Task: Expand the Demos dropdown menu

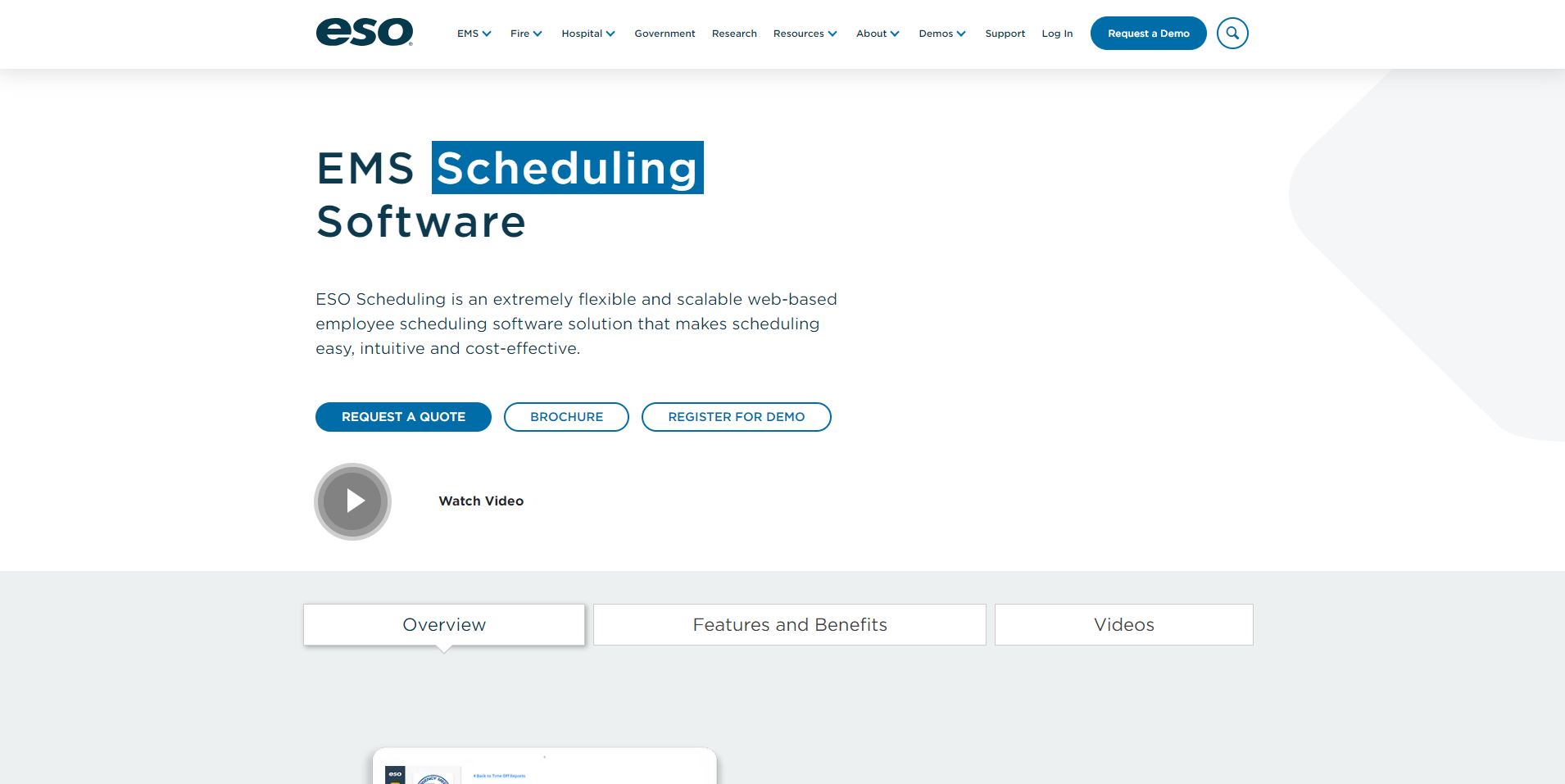Action: click(x=942, y=34)
